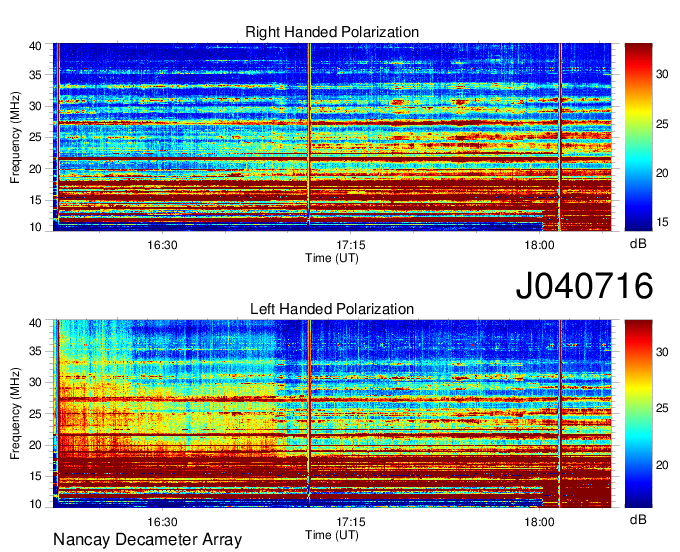The height and width of the screenshot is (552, 680).
Task: Click the dB unit label under bottom color bar
Action: [x=638, y=519]
